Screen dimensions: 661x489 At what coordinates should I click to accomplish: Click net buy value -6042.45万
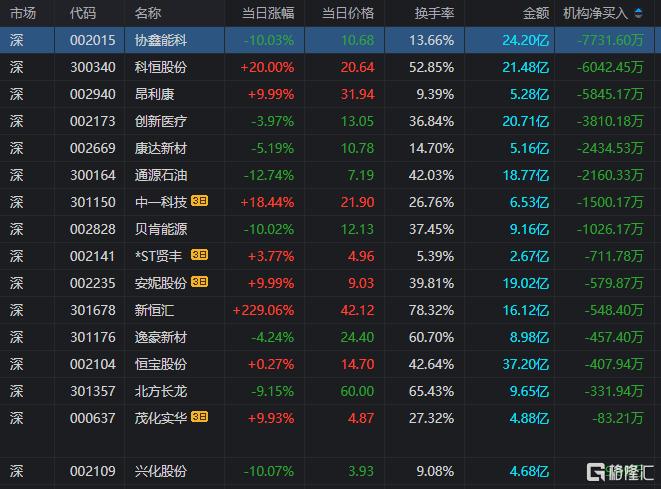click(610, 67)
